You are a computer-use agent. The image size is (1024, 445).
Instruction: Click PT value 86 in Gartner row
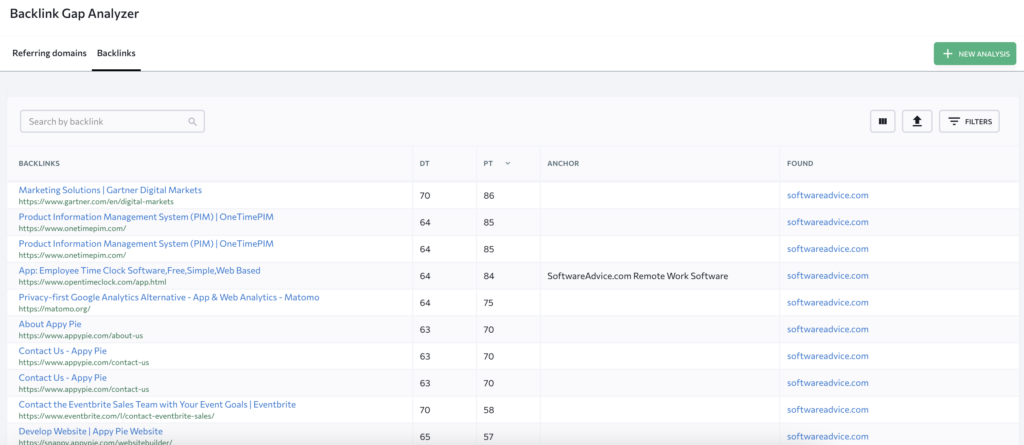[488, 195]
